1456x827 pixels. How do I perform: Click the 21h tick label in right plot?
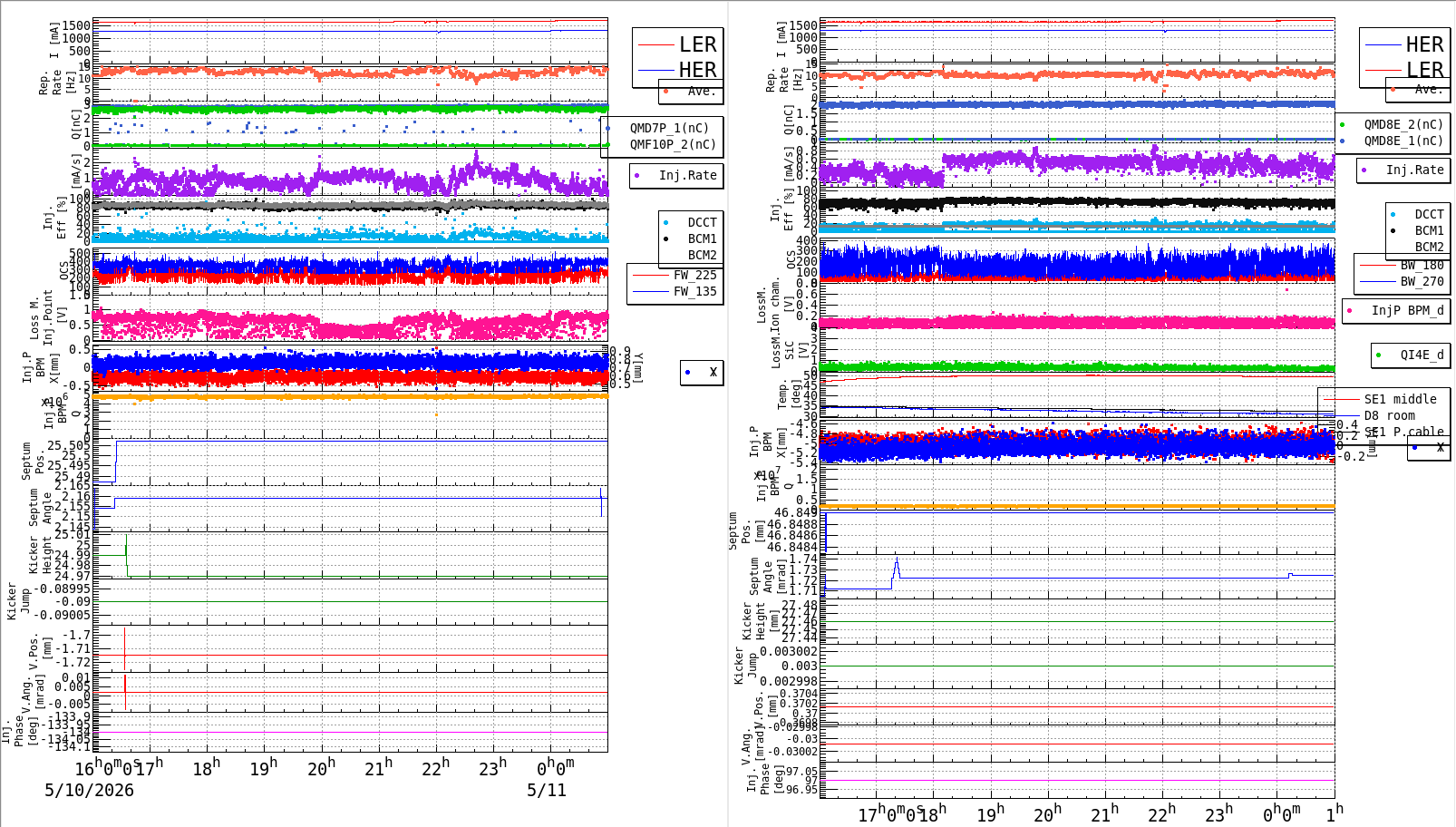point(1104,813)
